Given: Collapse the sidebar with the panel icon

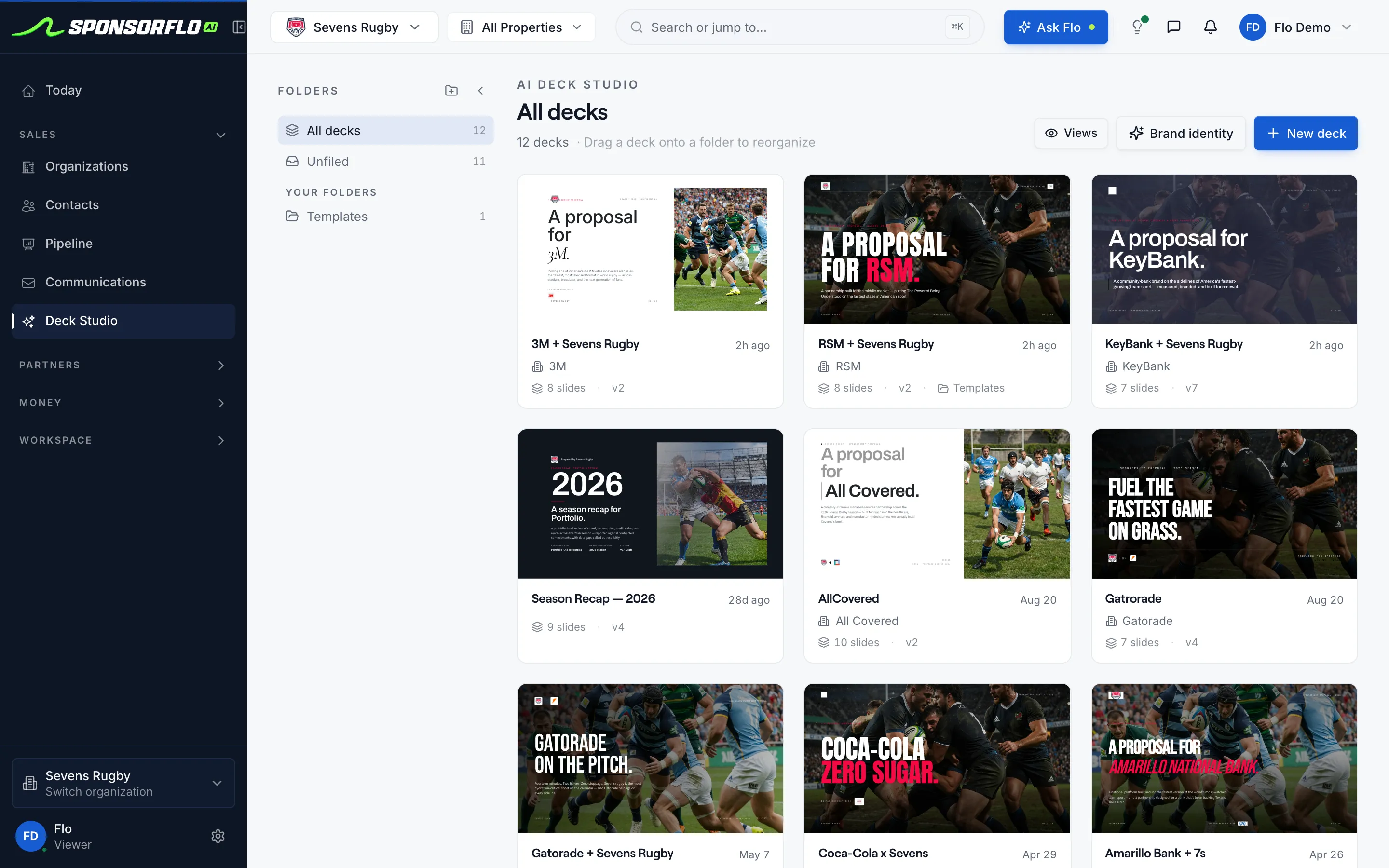Looking at the screenshot, I should (239, 27).
